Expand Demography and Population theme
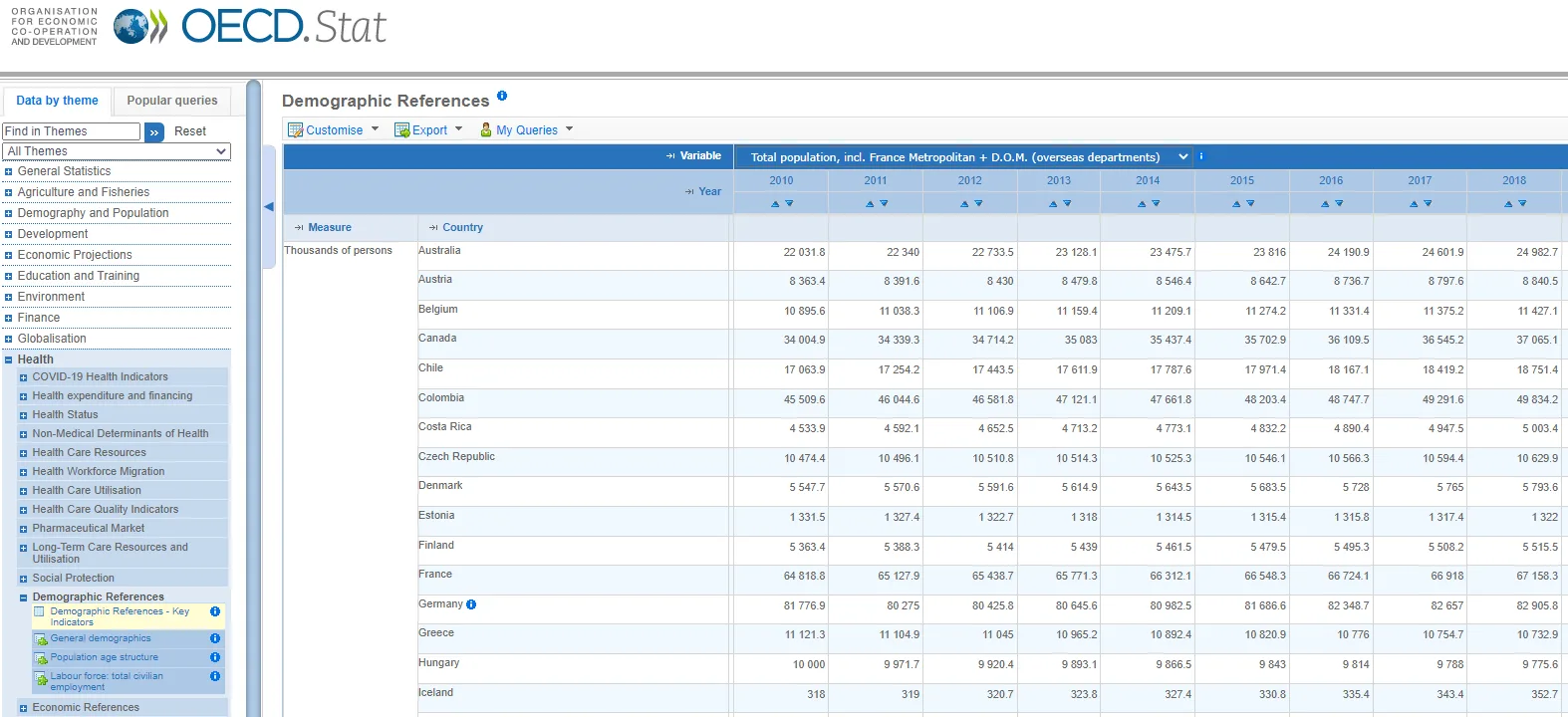The height and width of the screenshot is (717, 1568). pyautogui.click(x=8, y=214)
